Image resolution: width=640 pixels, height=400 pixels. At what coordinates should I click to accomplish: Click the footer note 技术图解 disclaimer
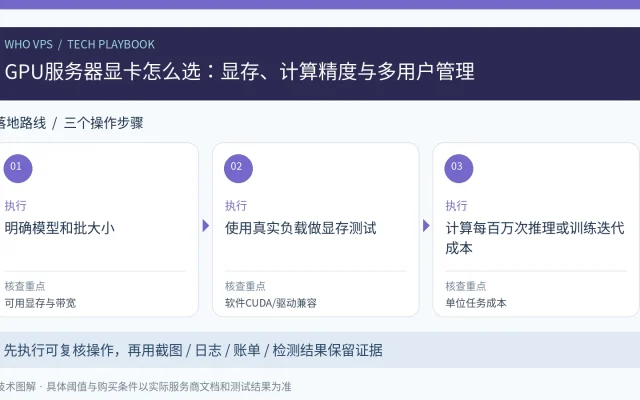[x=145, y=387]
